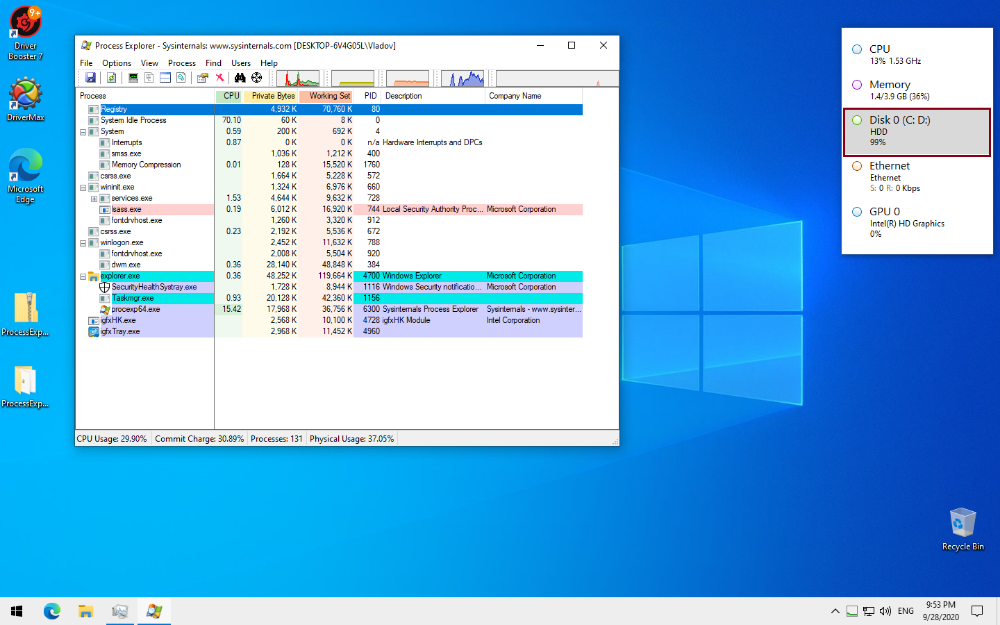Select the Interrupts row
This screenshot has height=625, width=1000.
click(x=329, y=143)
